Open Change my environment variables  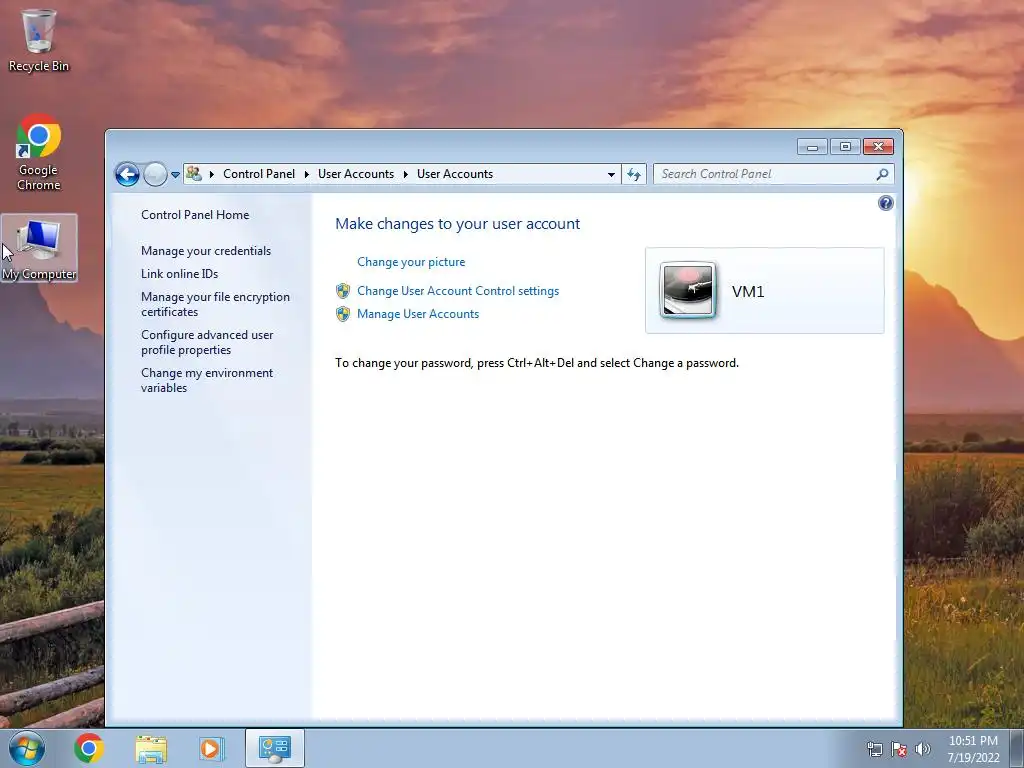[x=207, y=380]
